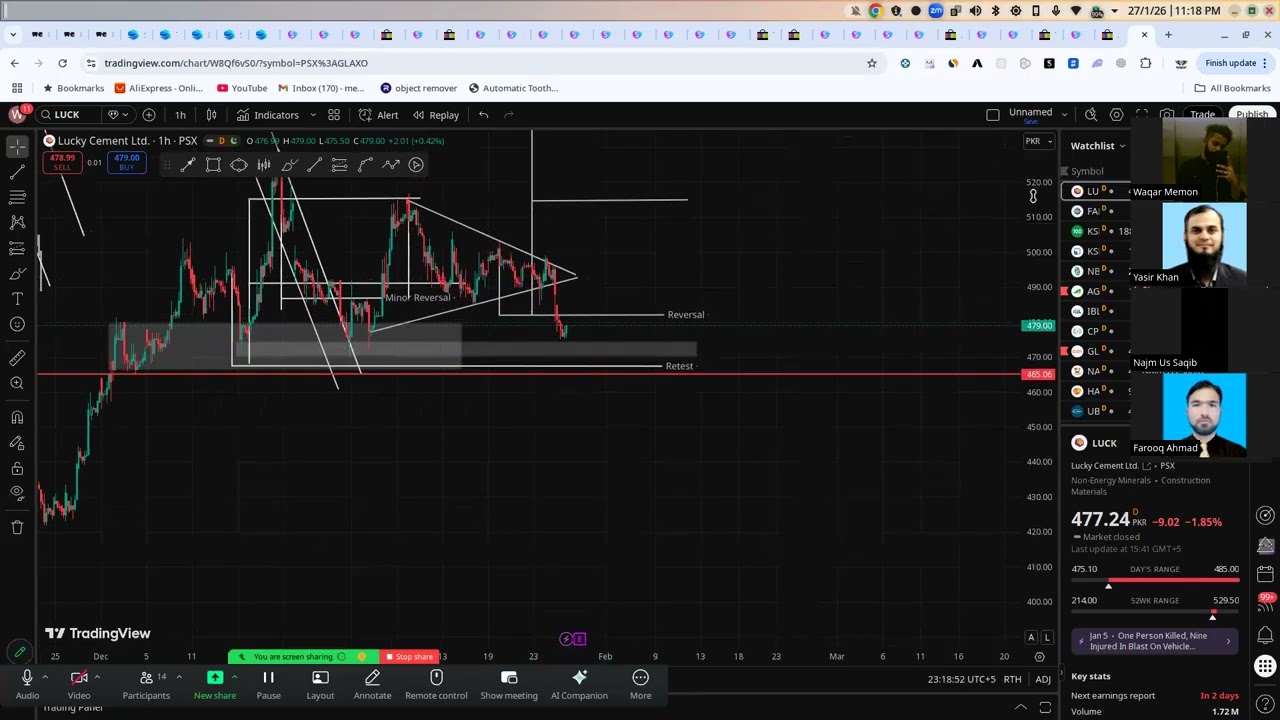Click the red 478.99 SELL button
Image resolution: width=1280 pixels, height=720 pixels.
(x=62, y=161)
